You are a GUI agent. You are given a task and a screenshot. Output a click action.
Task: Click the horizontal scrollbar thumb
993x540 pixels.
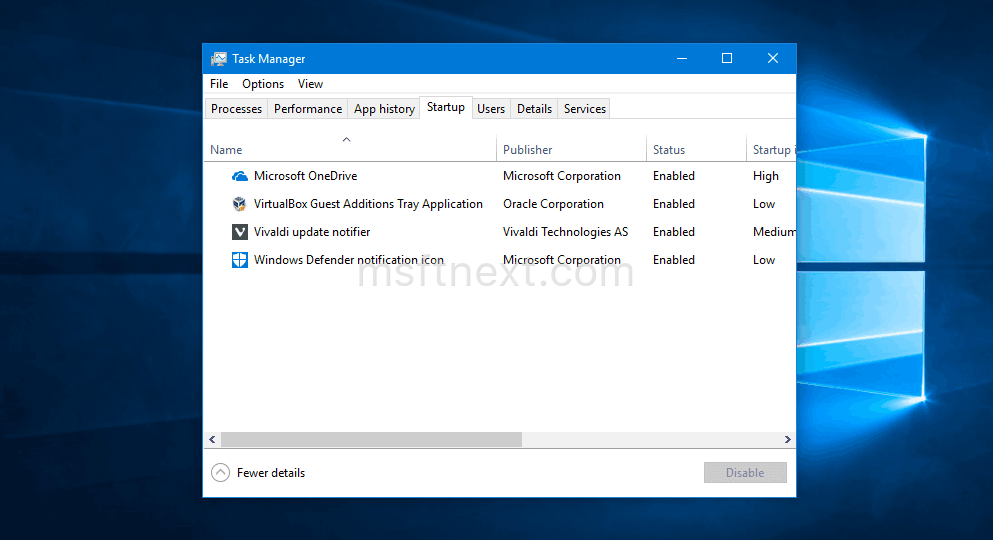371,439
